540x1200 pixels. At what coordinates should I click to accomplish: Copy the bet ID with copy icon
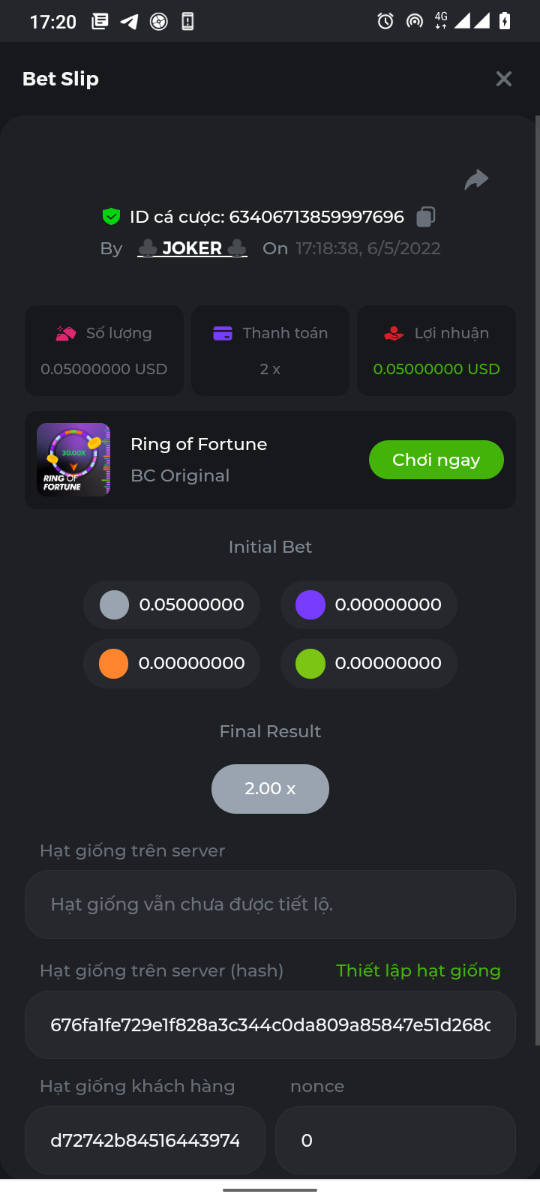(426, 216)
